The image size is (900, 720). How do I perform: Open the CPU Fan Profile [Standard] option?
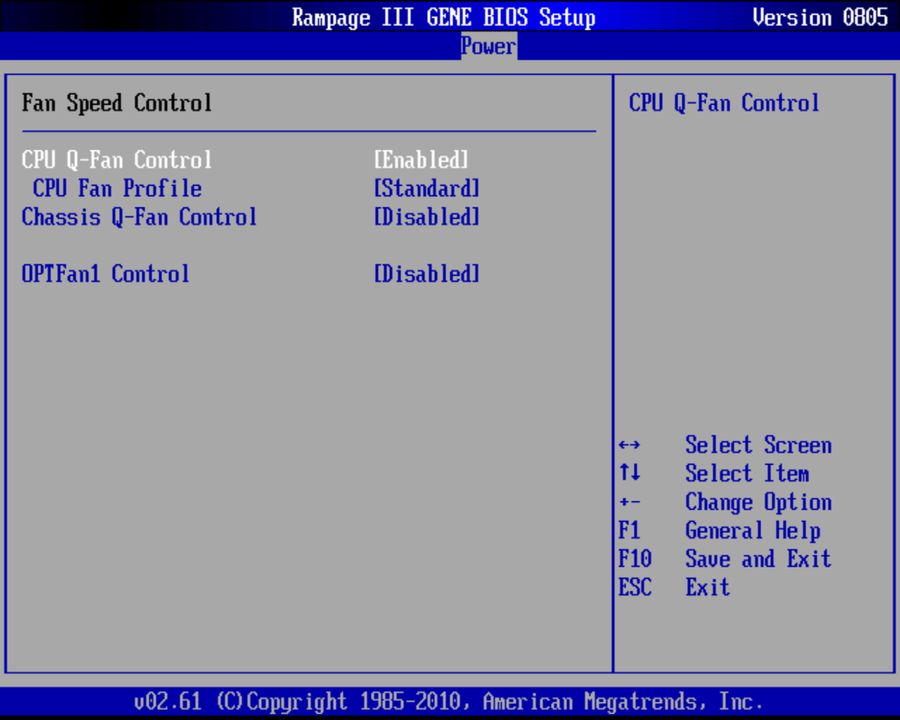coord(426,188)
